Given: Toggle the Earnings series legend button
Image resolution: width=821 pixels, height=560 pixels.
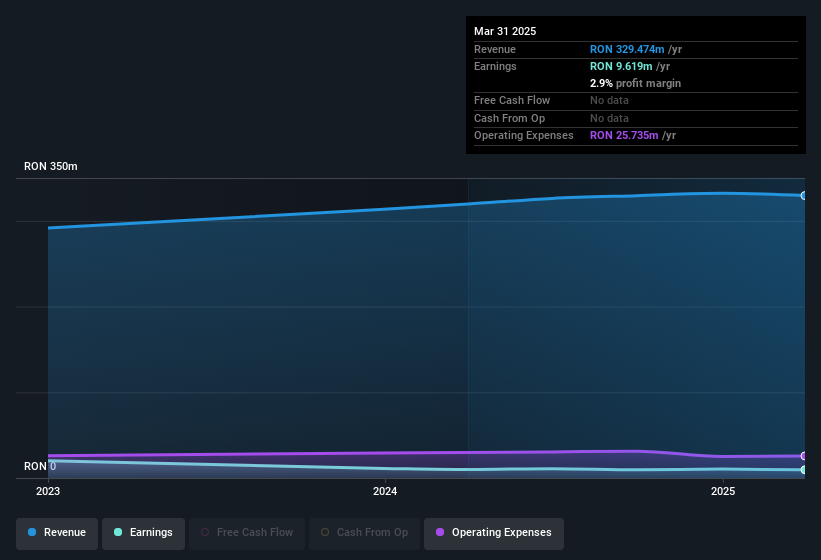Looking at the screenshot, I should 143,533.
